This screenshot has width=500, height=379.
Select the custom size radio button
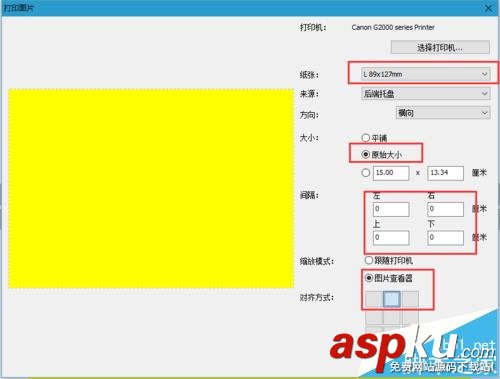pos(366,173)
